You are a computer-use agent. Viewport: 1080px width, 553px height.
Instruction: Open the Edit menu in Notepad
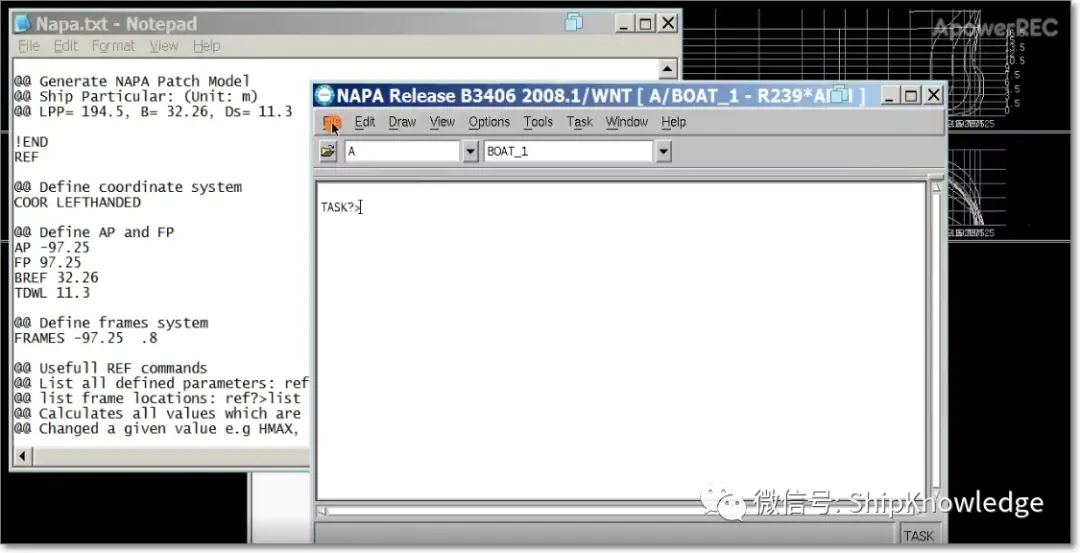(x=65, y=46)
